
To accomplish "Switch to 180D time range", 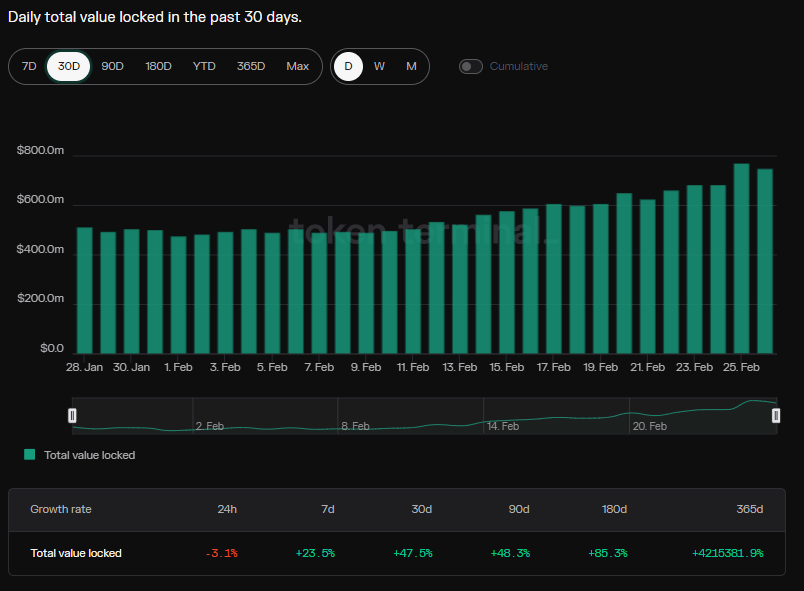I will (158, 66).
